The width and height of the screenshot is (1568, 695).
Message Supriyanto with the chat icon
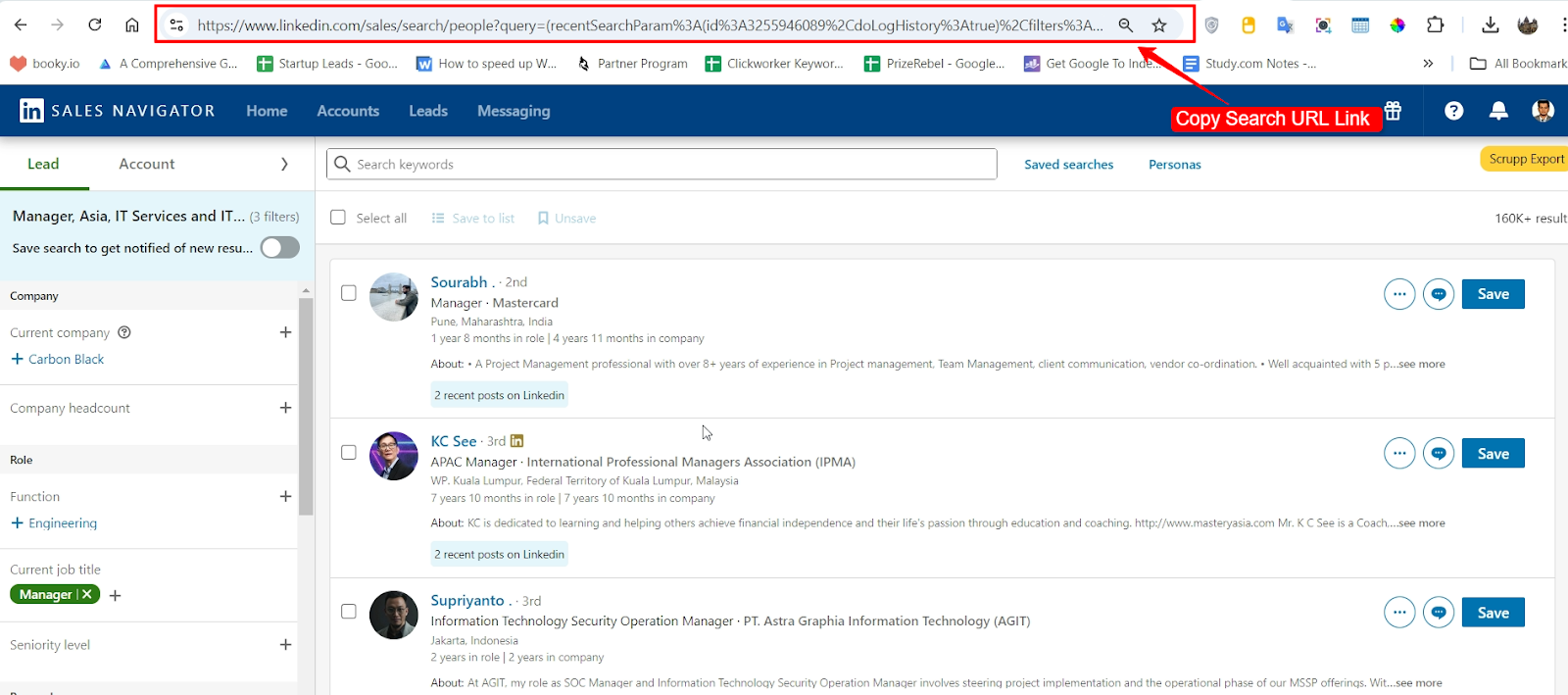(x=1439, y=613)
